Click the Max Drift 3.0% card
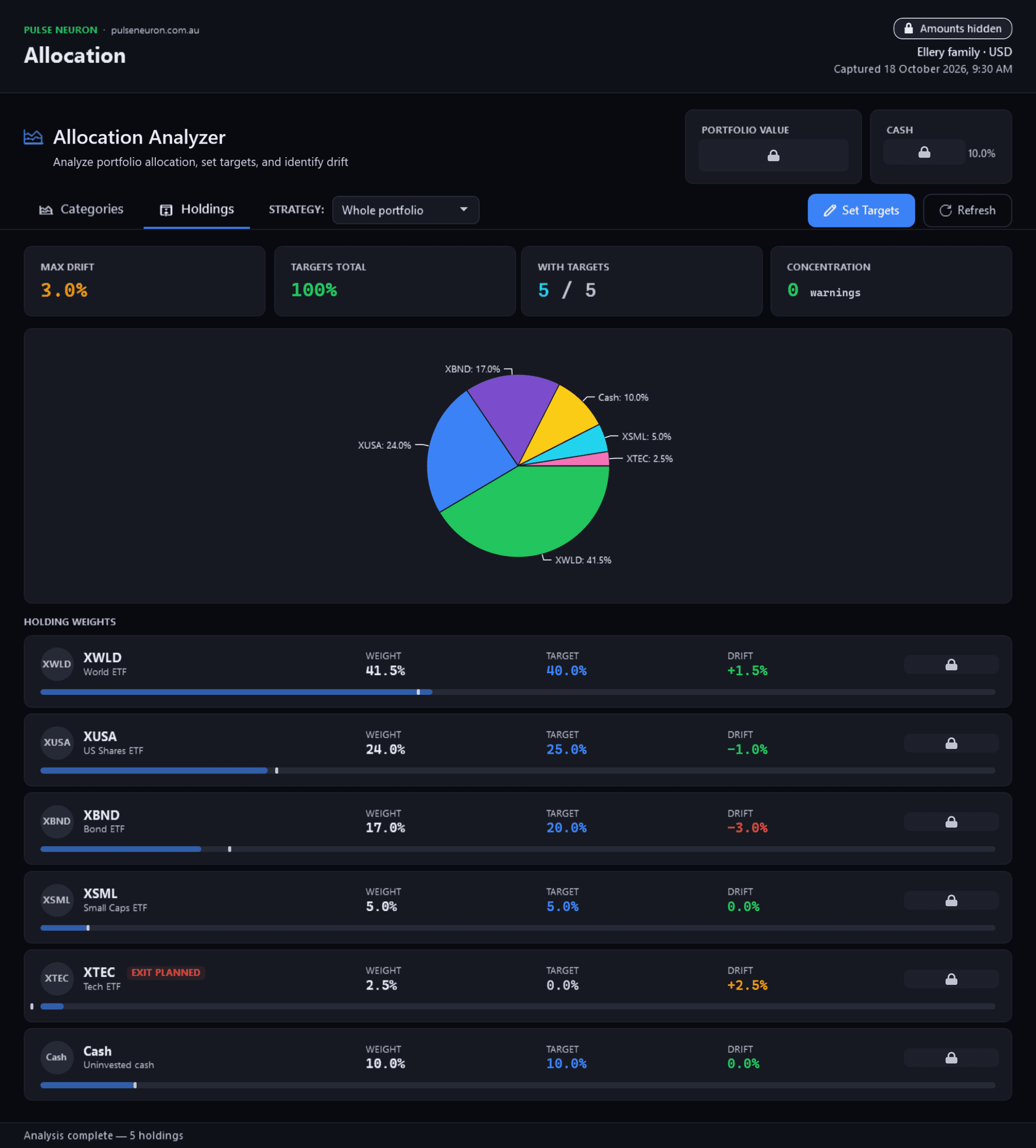 coord(144,281)
